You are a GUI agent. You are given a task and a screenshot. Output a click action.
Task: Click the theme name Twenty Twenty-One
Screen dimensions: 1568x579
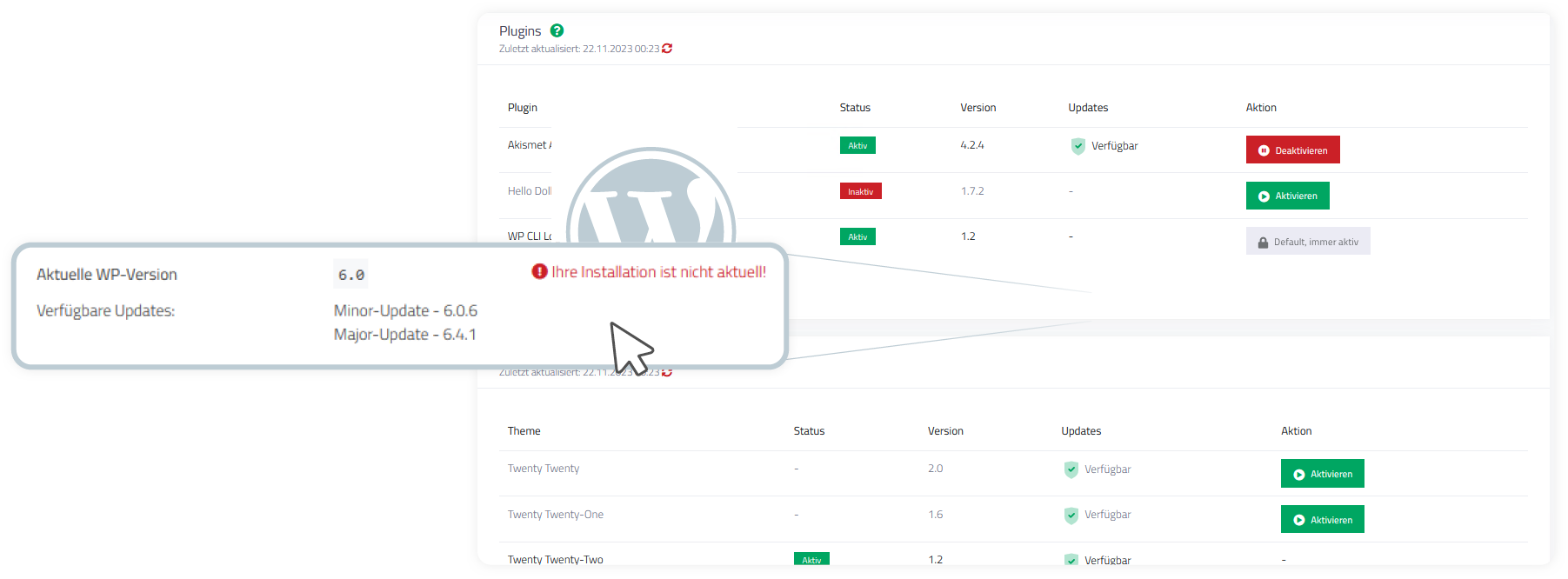[x=556, y=515]
